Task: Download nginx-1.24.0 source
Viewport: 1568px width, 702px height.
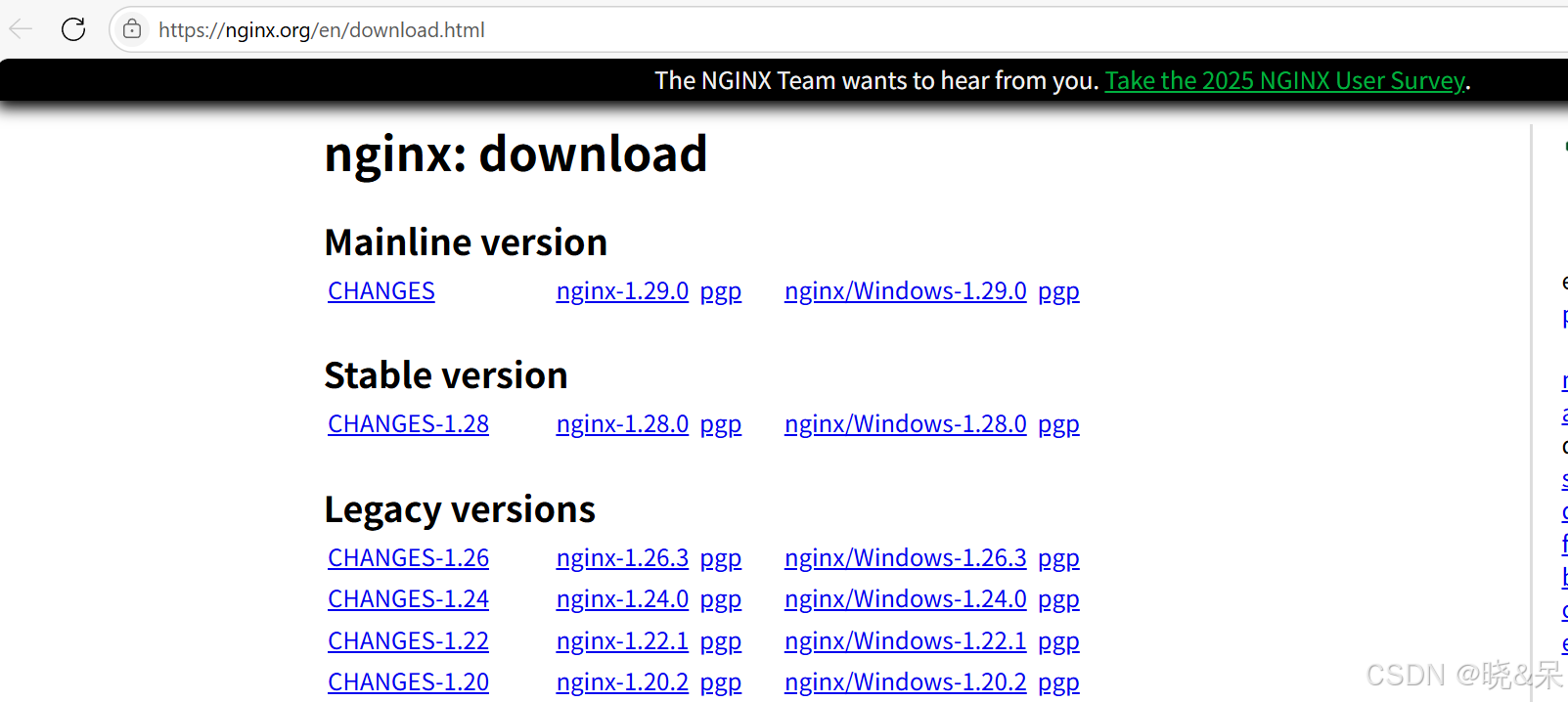Action: point(622,599)
